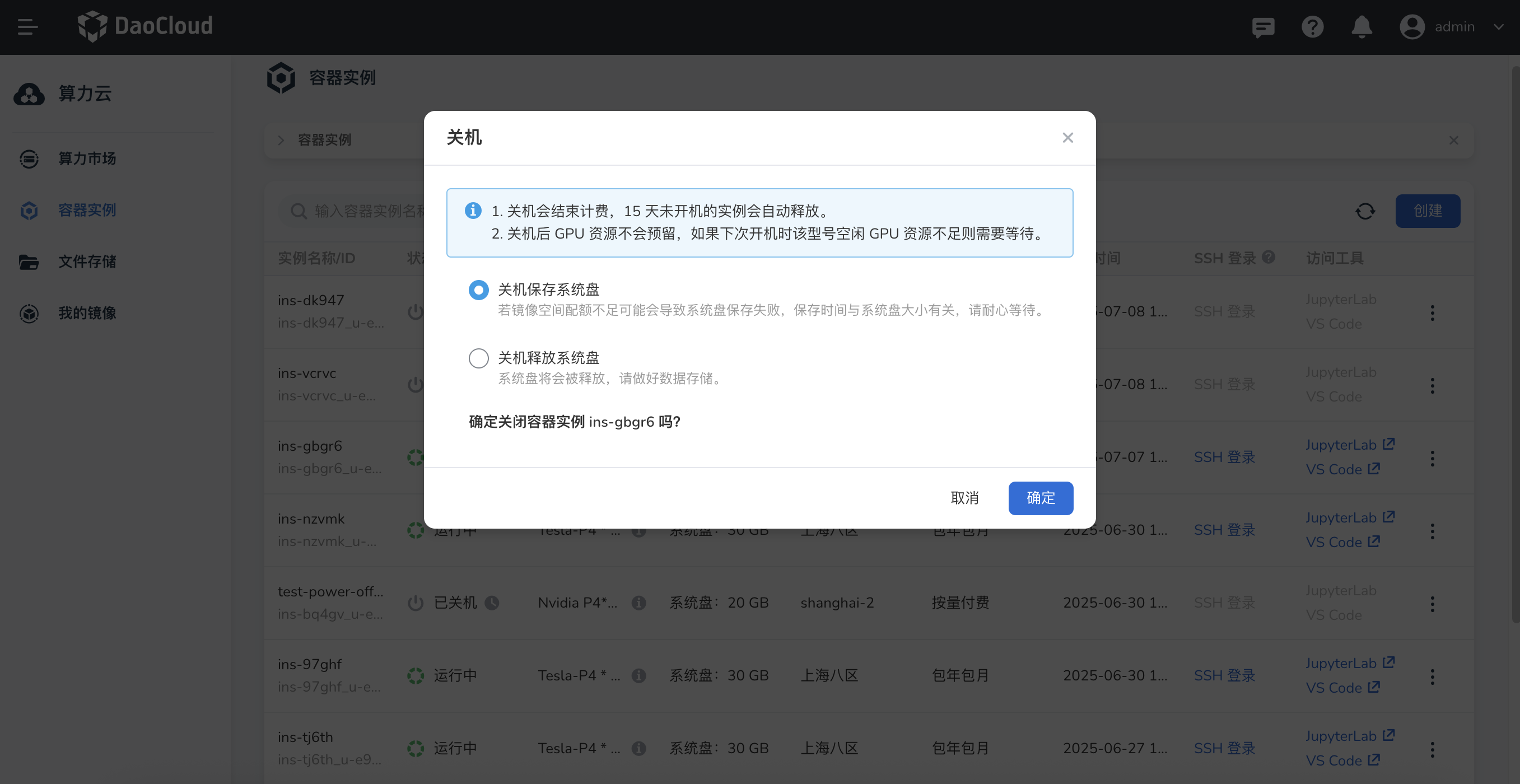The height and width of the screenshot is (784, 1520).
Task: Open the help icon in the top bar
Action: [x=1312, y=26]
